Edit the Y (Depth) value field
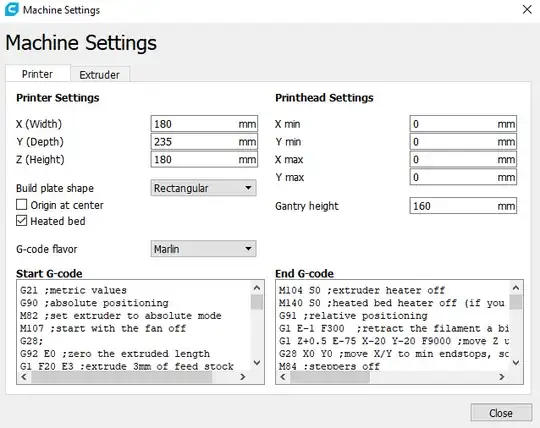Viewport: 540px width, 428px height. pos(204,142)
